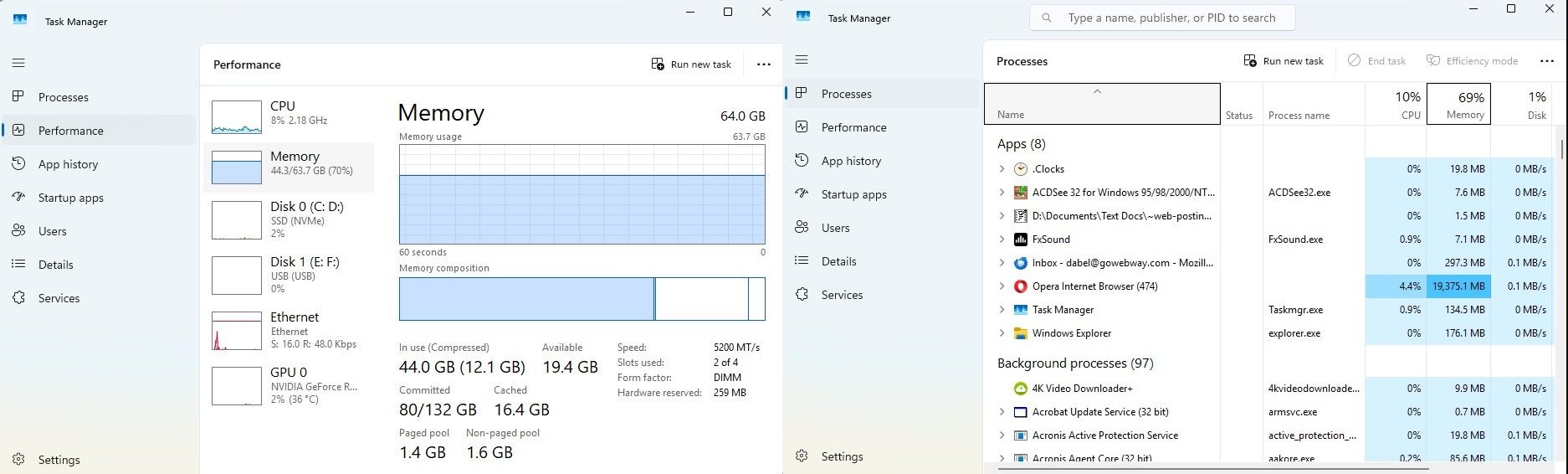
Task: Expand the Windows Explorer process entry
Action: [x=1002, y=333]
